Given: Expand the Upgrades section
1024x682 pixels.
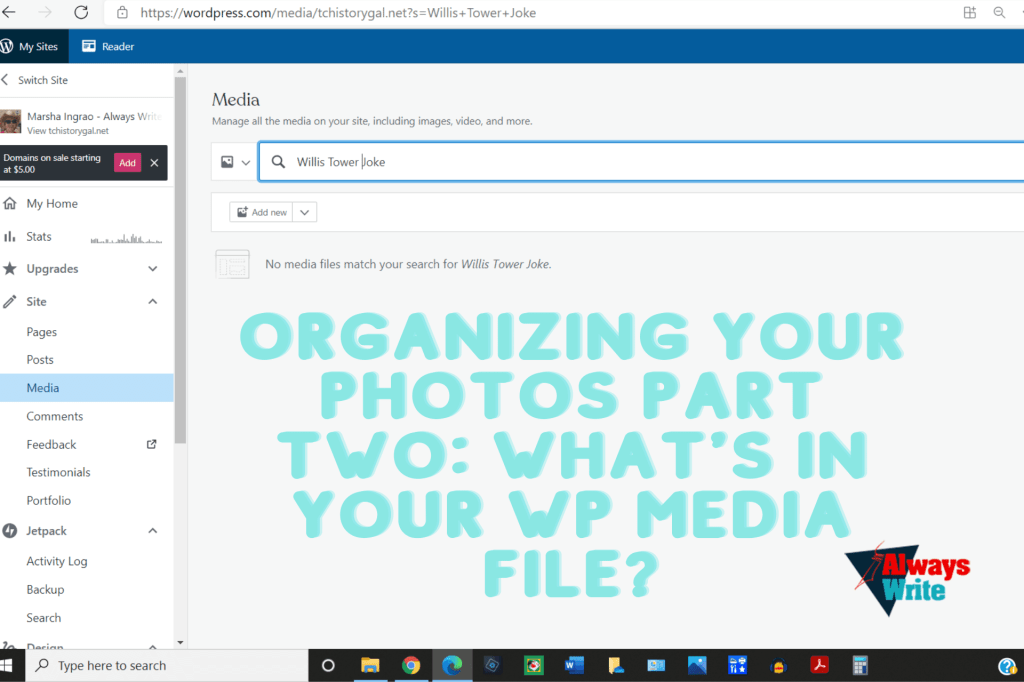Looking at the screenshot, I should (x=152, y=269).
